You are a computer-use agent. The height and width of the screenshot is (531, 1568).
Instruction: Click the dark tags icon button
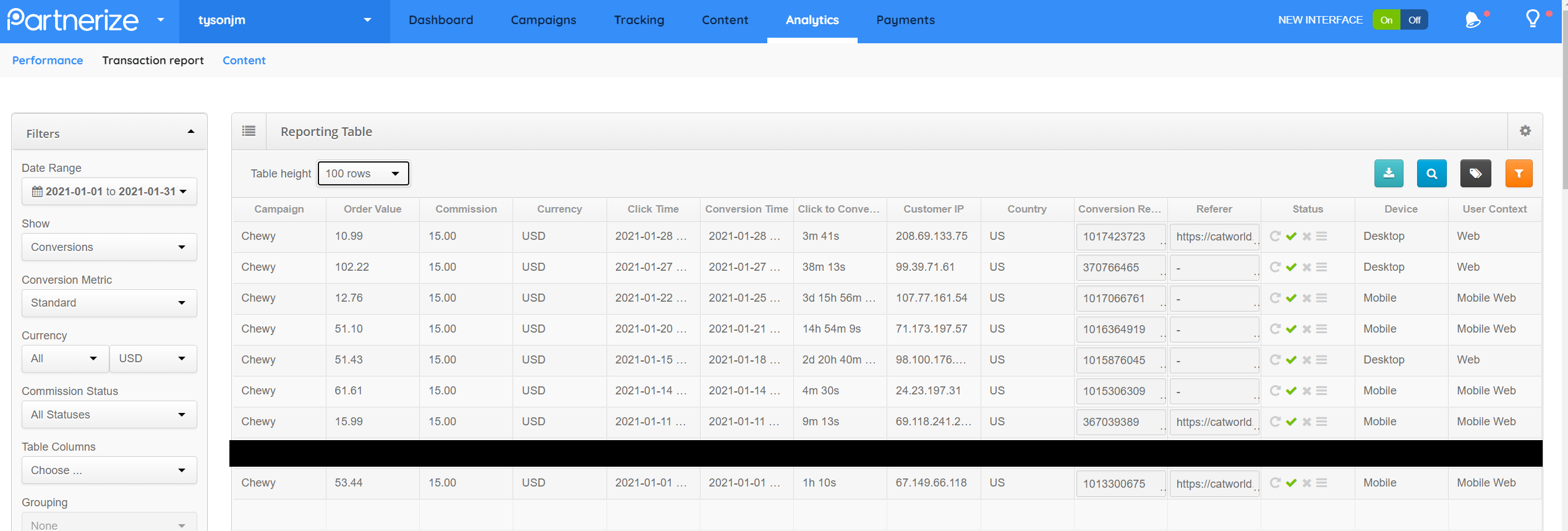[1475, 173]
